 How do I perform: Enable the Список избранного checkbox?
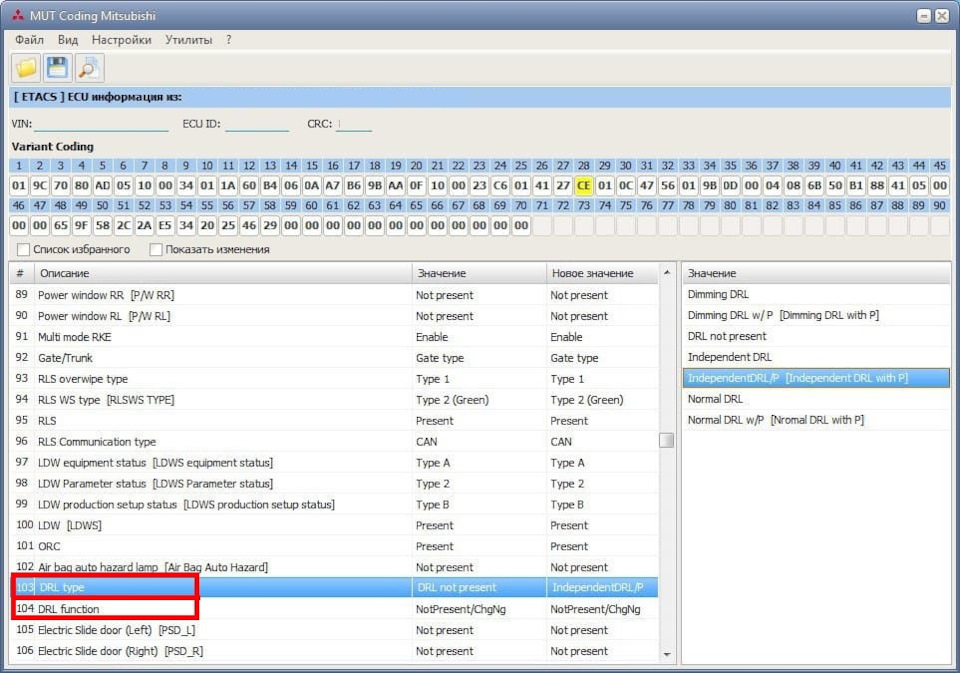[23, 249]
